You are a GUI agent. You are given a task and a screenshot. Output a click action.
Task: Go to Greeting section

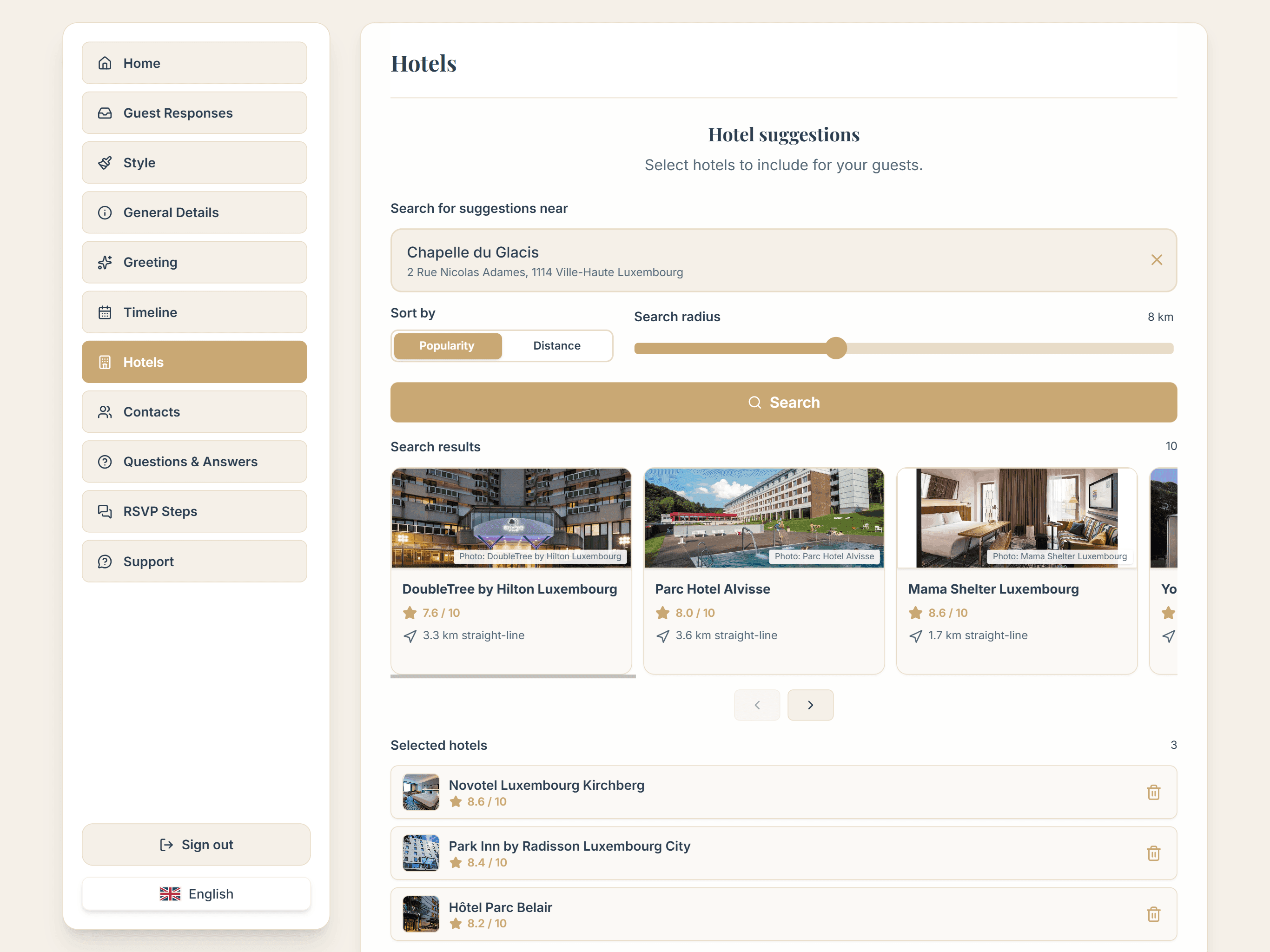[x=194, y=262]
